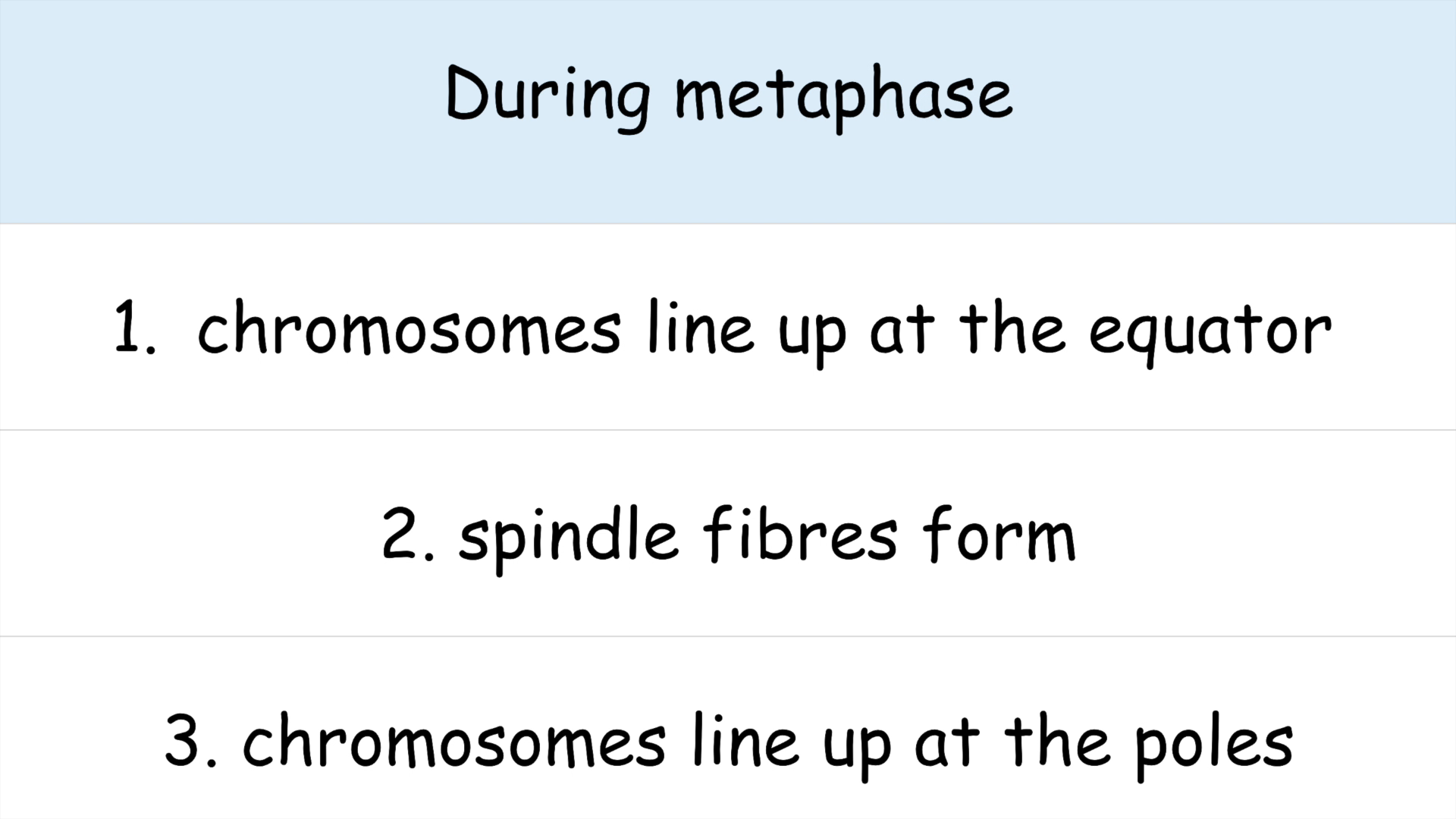Click the word "up" in answer one
This screenshot has width=1456, height=819.
811,334
